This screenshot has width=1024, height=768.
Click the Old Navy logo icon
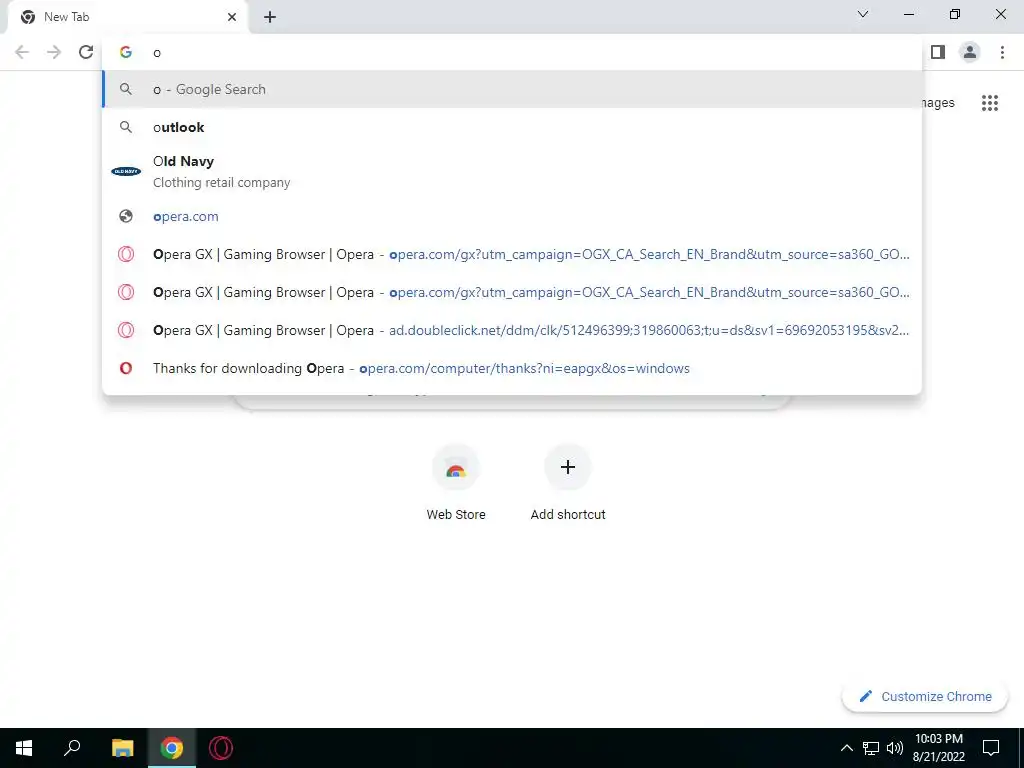pos(126,172)
